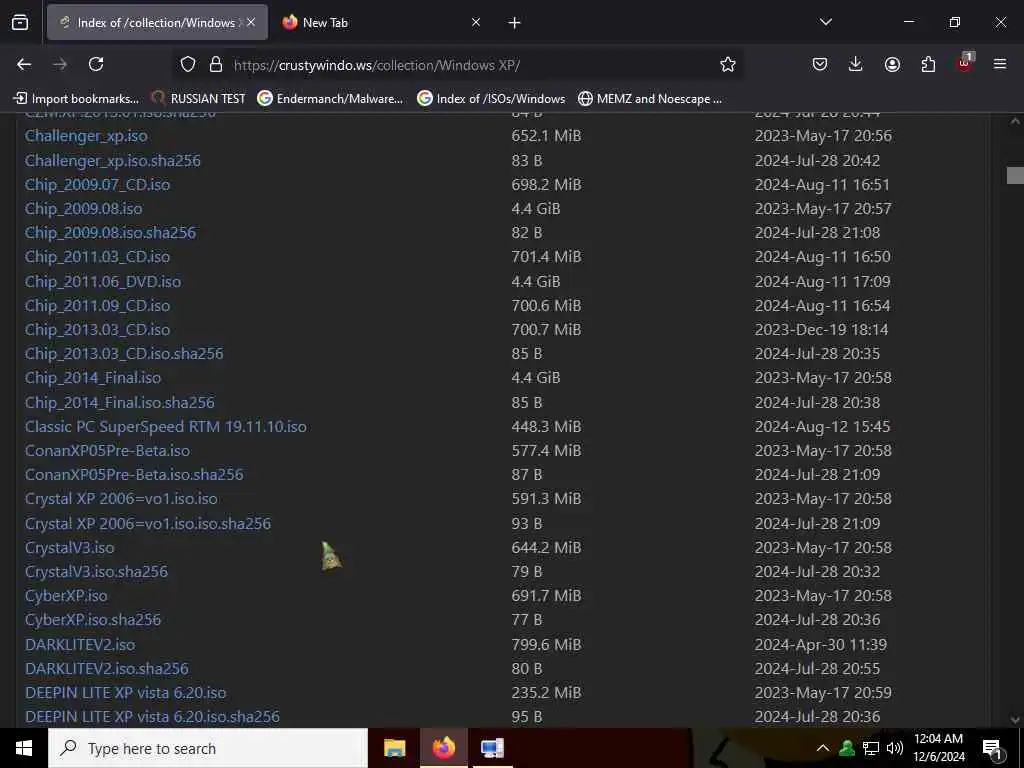Screen dimensions: 1024x768
Task: Download Chip_2011.03_CD.iso
Action: (97, 257)
